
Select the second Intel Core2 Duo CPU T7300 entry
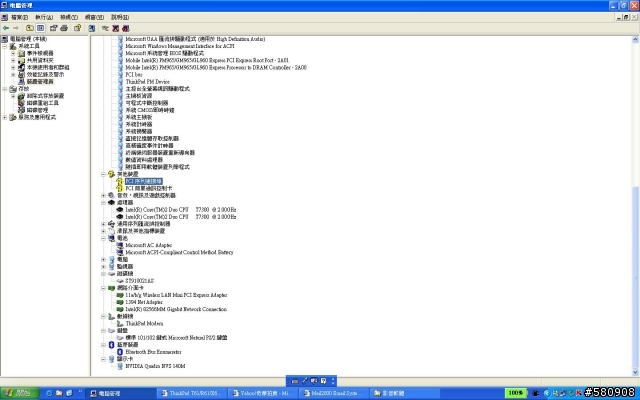[x=180, y=217]
